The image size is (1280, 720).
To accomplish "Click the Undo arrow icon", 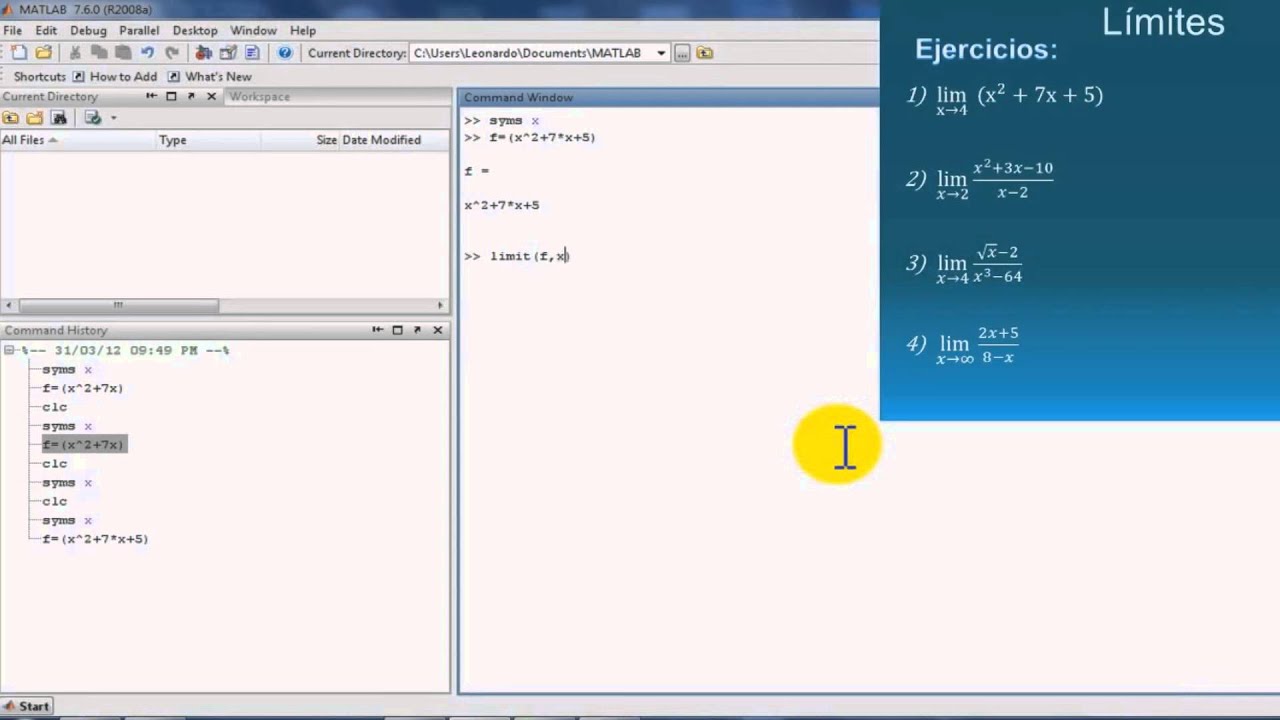I will (x=148, y=53).
